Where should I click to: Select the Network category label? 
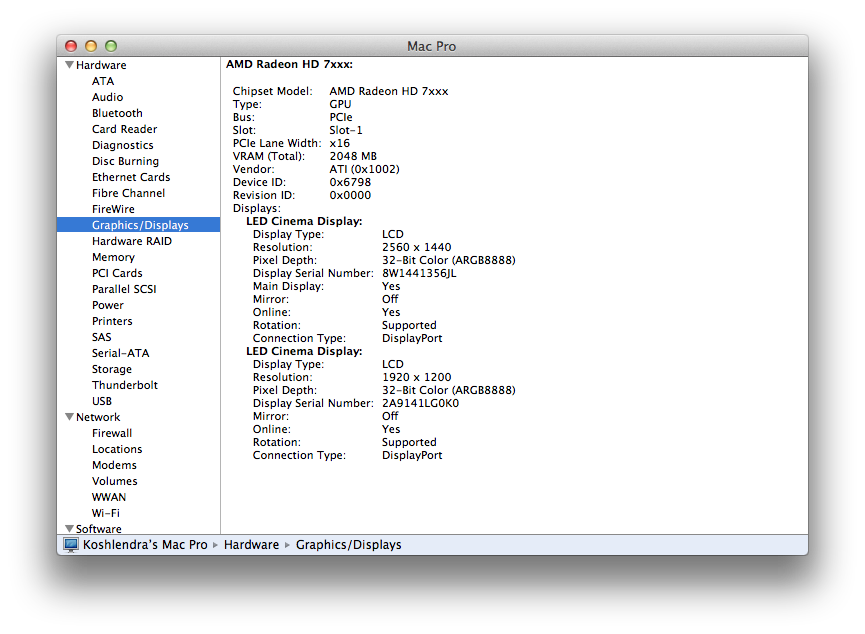98,417
